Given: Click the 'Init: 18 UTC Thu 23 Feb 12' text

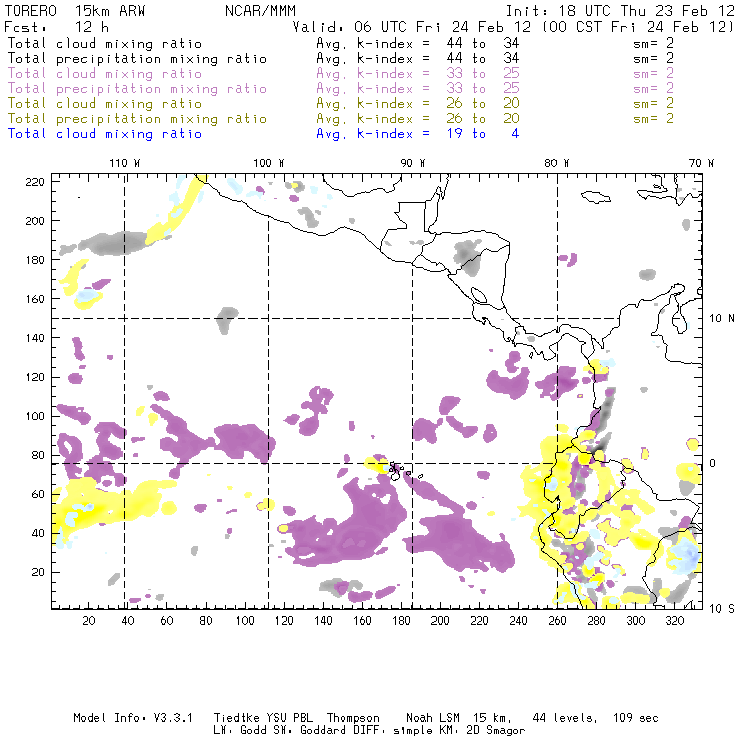Looking at the screenshot, I should (x=620, y=11).
